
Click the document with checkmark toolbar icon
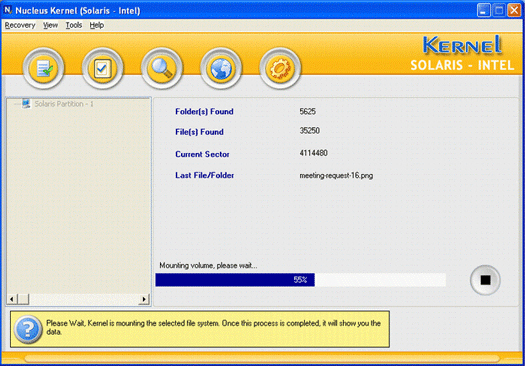tap(44, 69)
